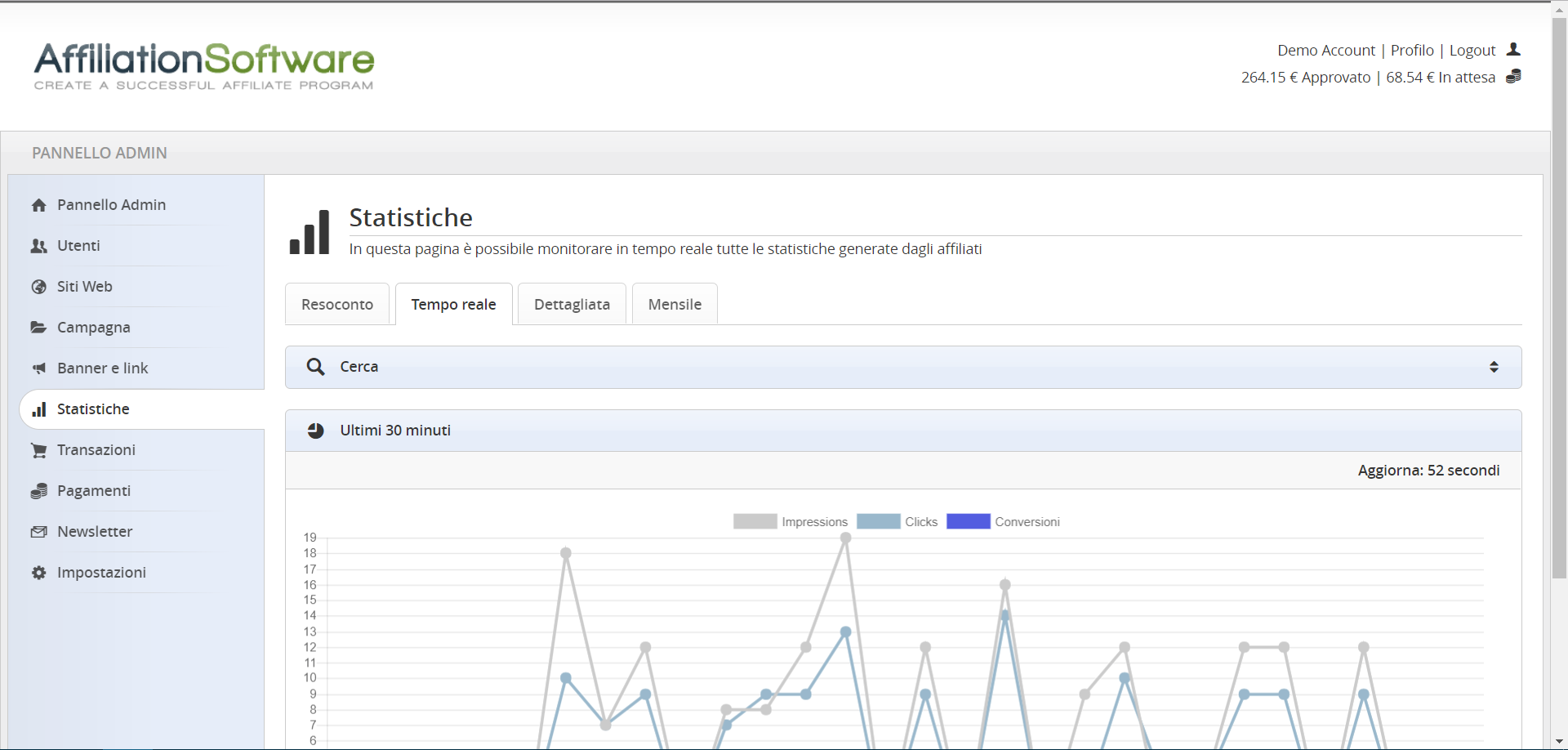The width and height of the screenshot is (1568, 750).
Task: Open the Utenti sidebar item
Action: 78,246
